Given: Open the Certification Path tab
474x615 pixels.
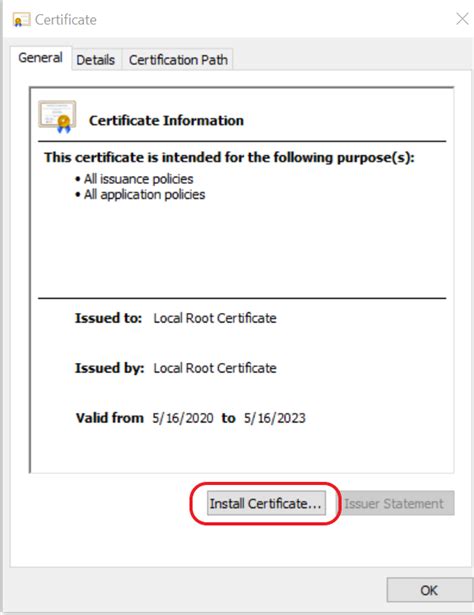Looking at the screenshot, I should click(x=178, y=60).
